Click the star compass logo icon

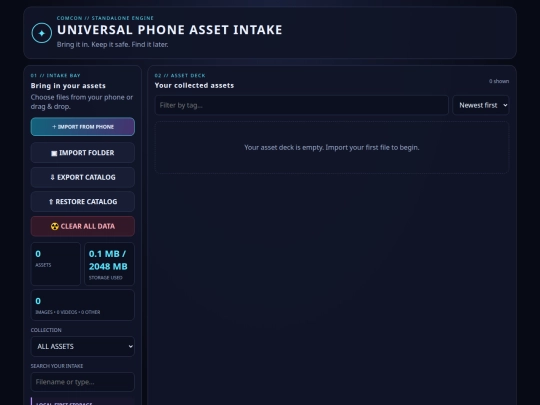[42, 33]
